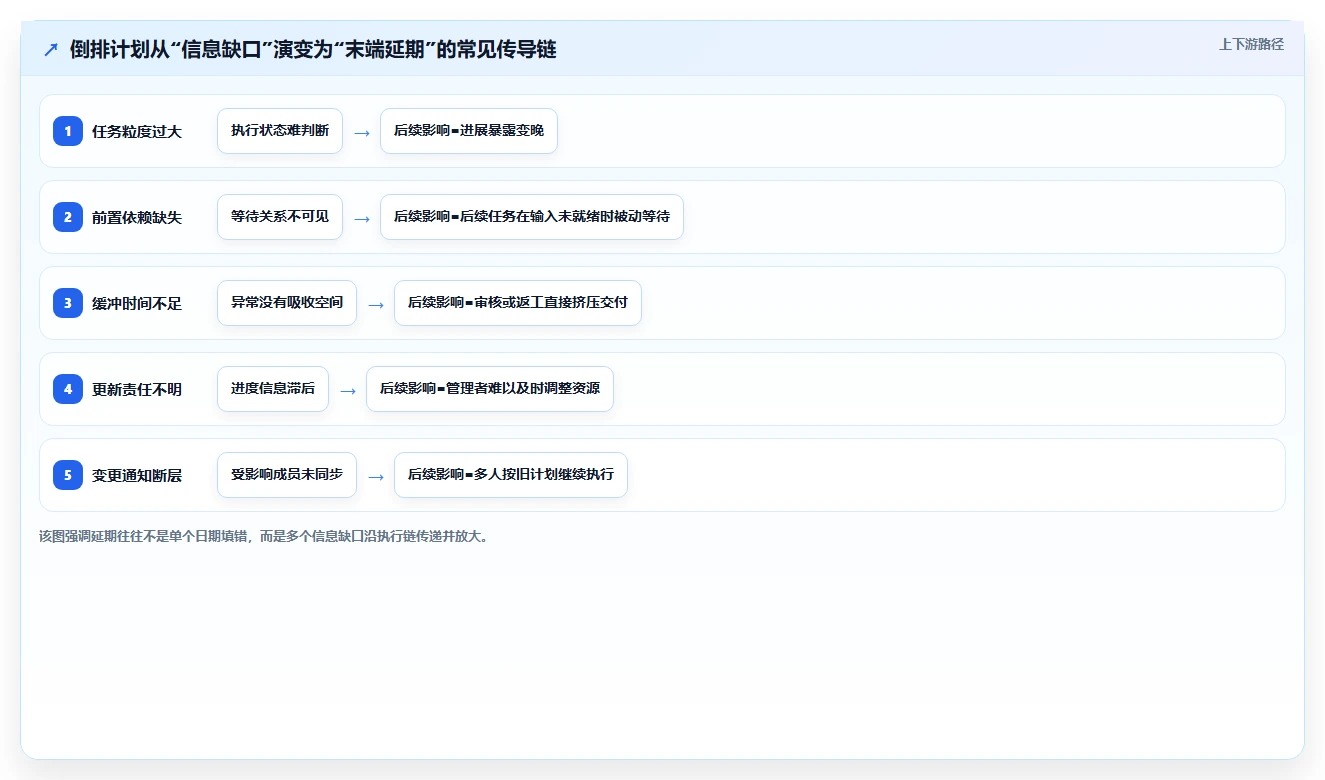Select the 缓冲时间不足 row label
This screenshot has height=780, width=1325.
coord(137,303)
